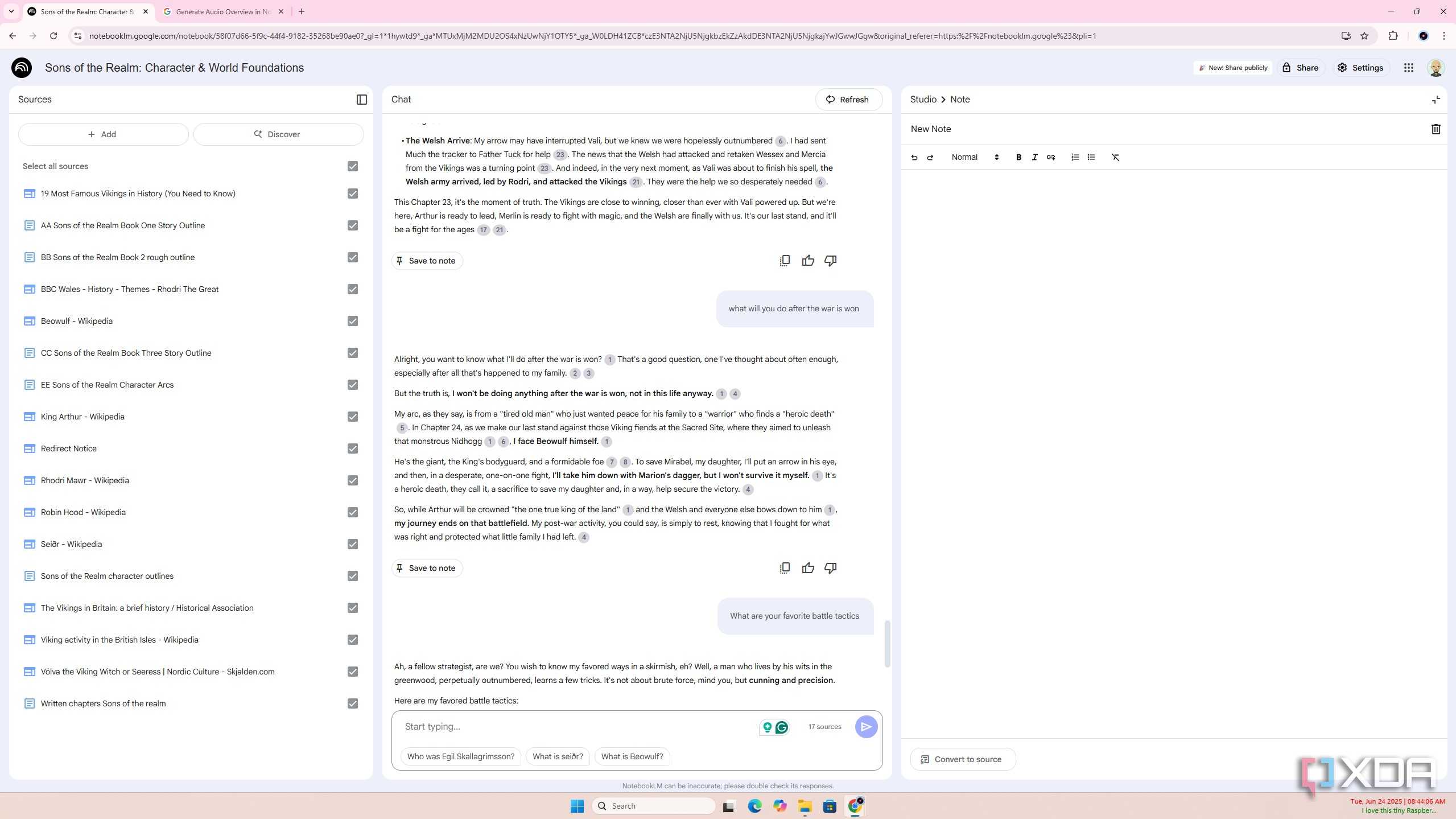Uncheck the Beowulf - Wikipedia source
Image resolution: width=1456 pixels, height=819 pixels.
352,321
